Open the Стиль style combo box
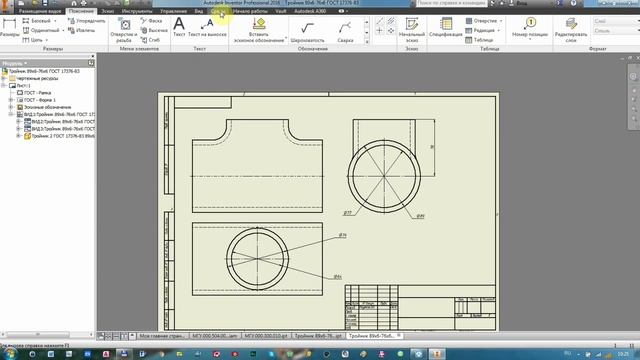The height and width of the screenshot is (360, 640). pos(616,31)
